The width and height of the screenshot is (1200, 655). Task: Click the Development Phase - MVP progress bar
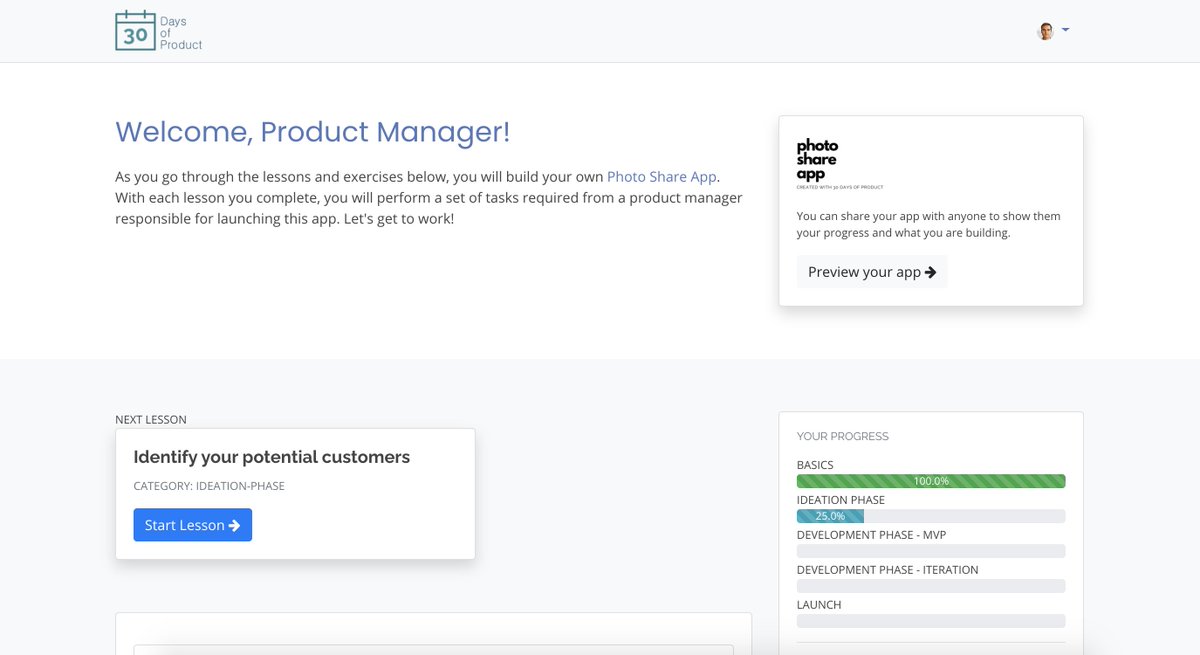pyautogui.click(x=931, y=551)
